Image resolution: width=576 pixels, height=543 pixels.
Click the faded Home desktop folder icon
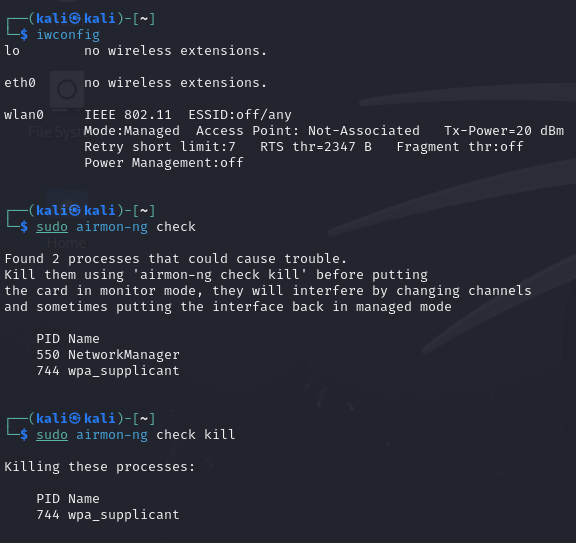coord(67,205)
